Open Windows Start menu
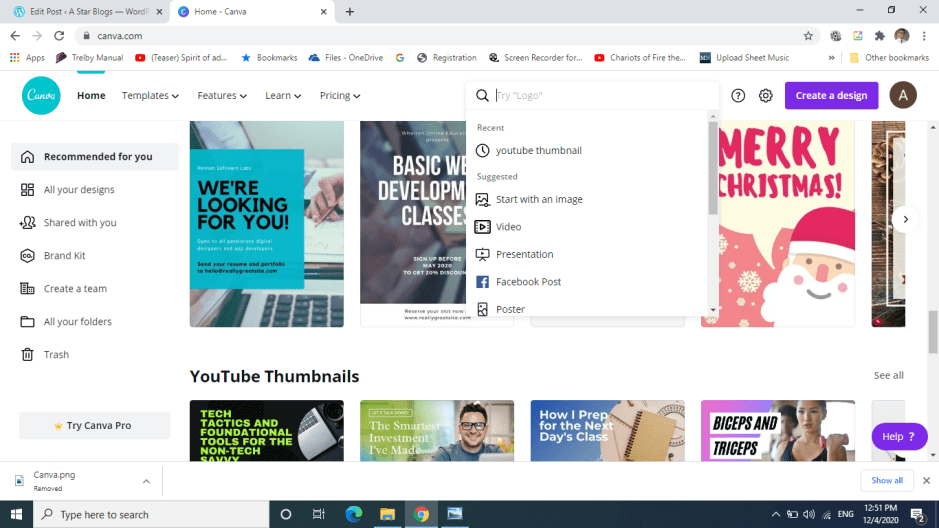Image resolution: width=939 pixels, height=528 pixels. point(16,514)
